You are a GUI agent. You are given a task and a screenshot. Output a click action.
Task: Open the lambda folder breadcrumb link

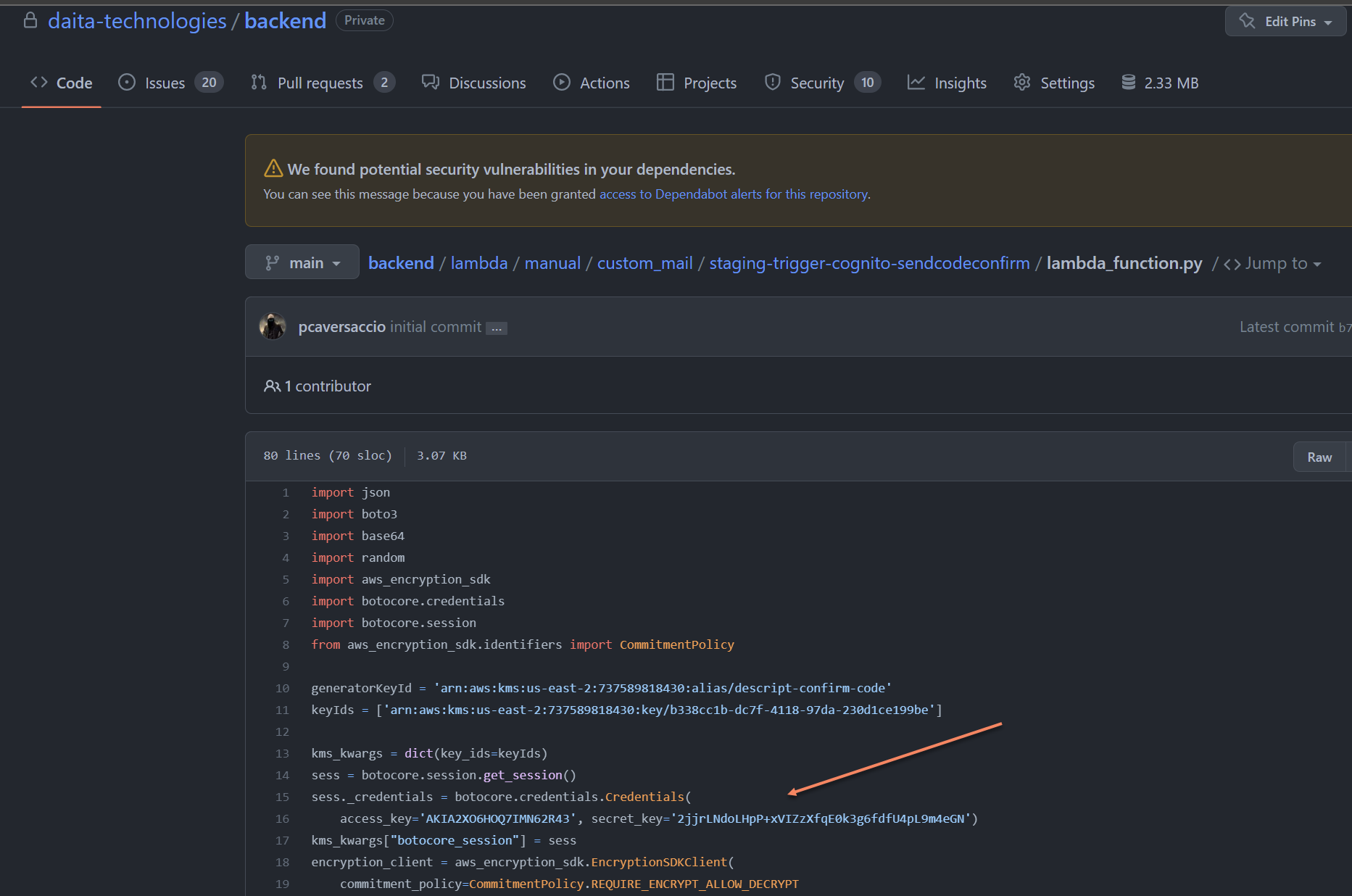pos(478,262)
